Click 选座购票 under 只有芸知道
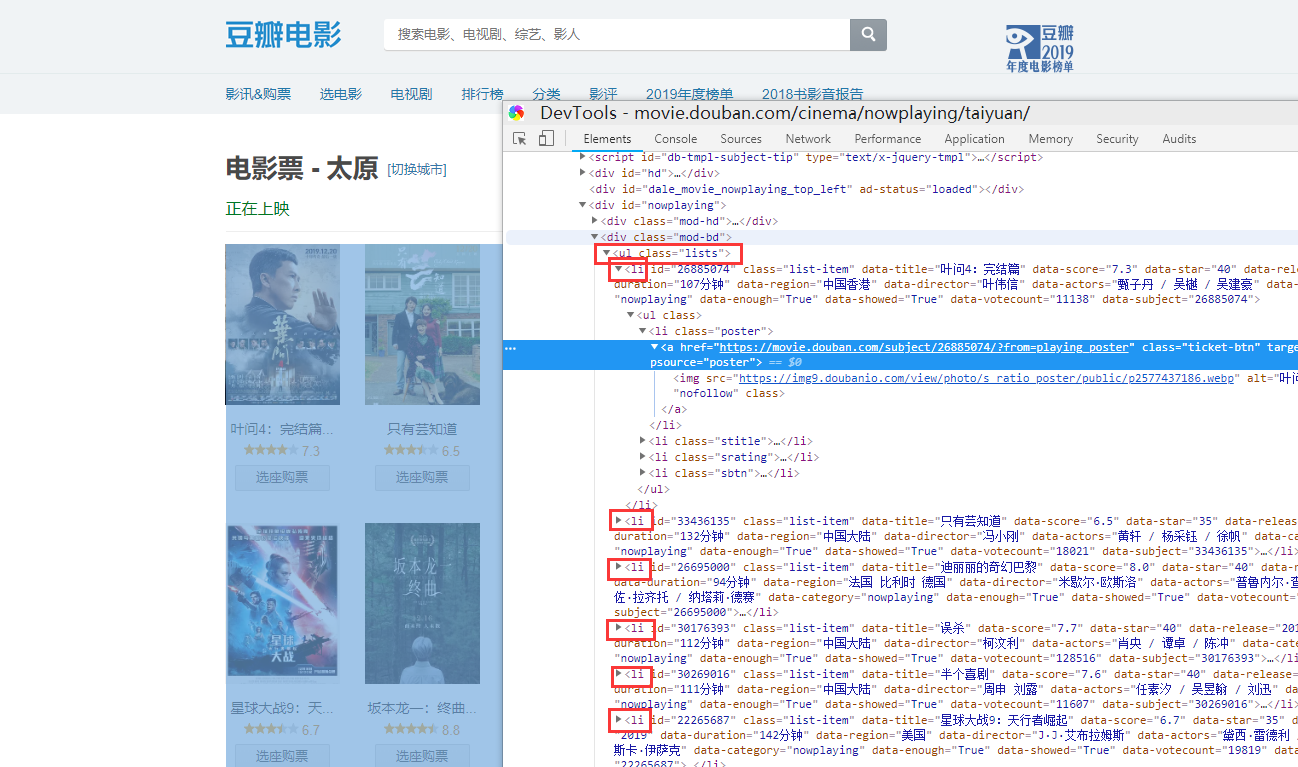 pos(422,477)
